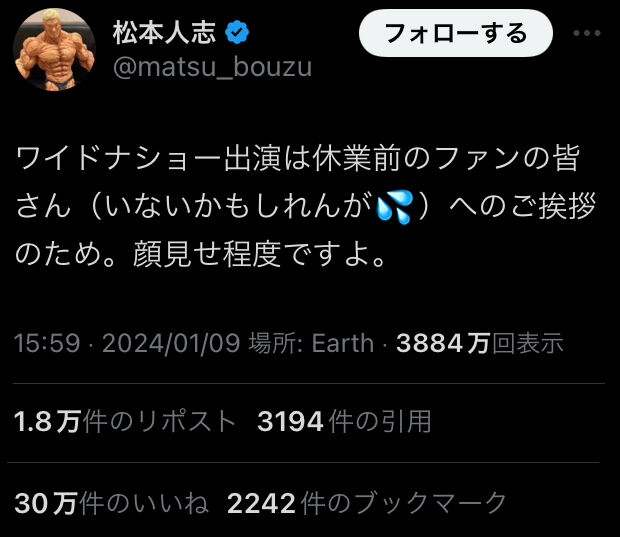
Task: Click the フォローする follow button
Action: coord(456,33)
